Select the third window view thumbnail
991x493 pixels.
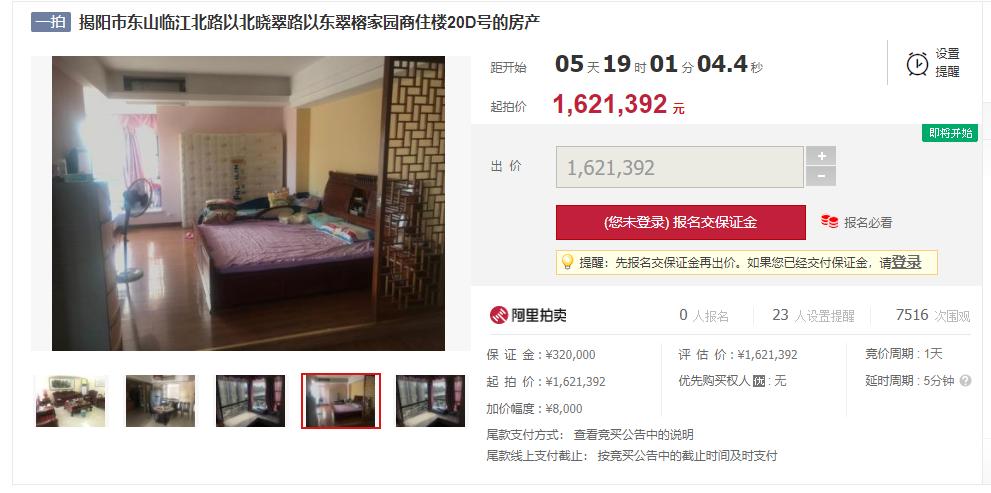pyautogui.click(x=250, y=401)
